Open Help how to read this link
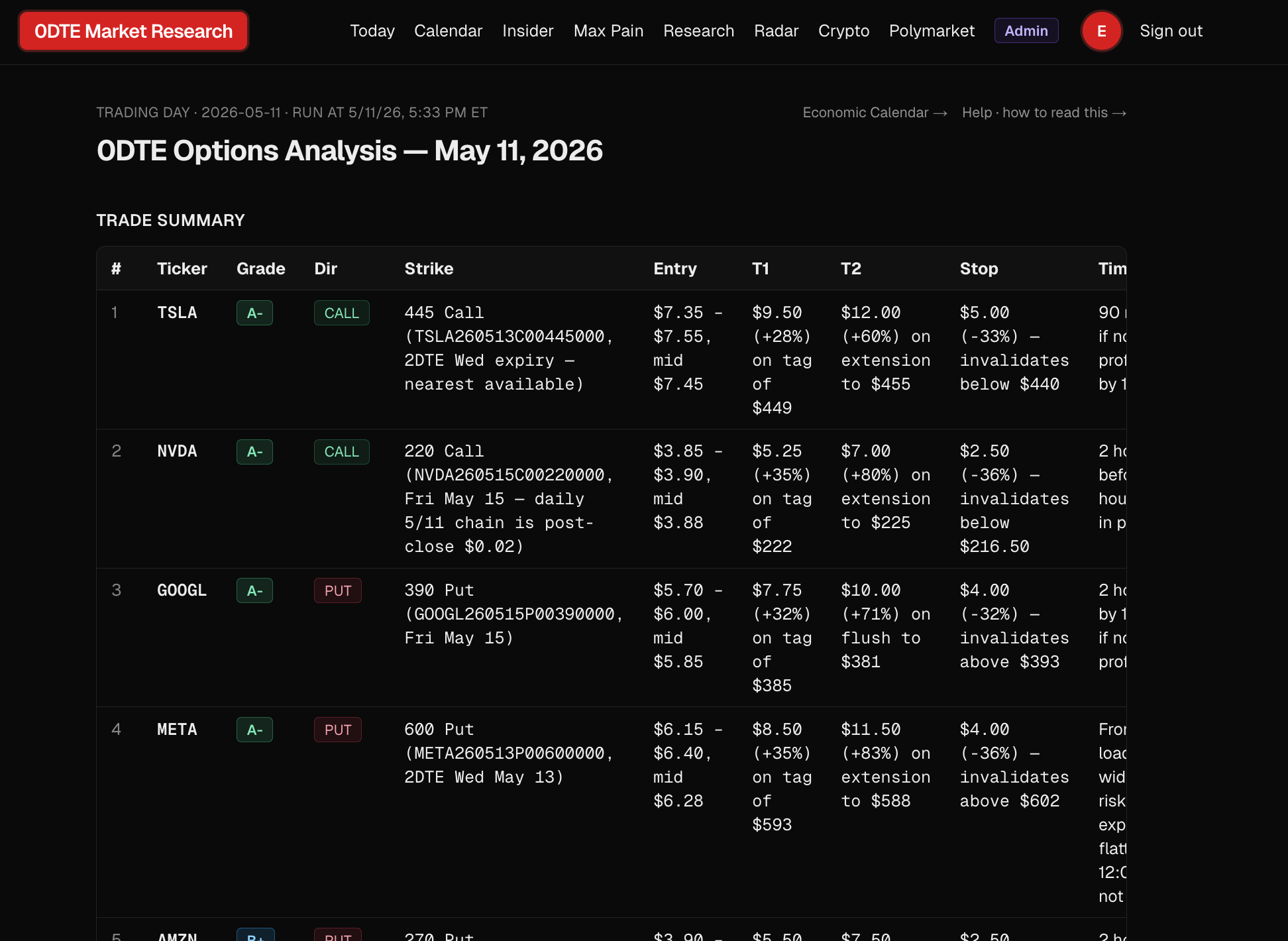 tap(1044, 113)
